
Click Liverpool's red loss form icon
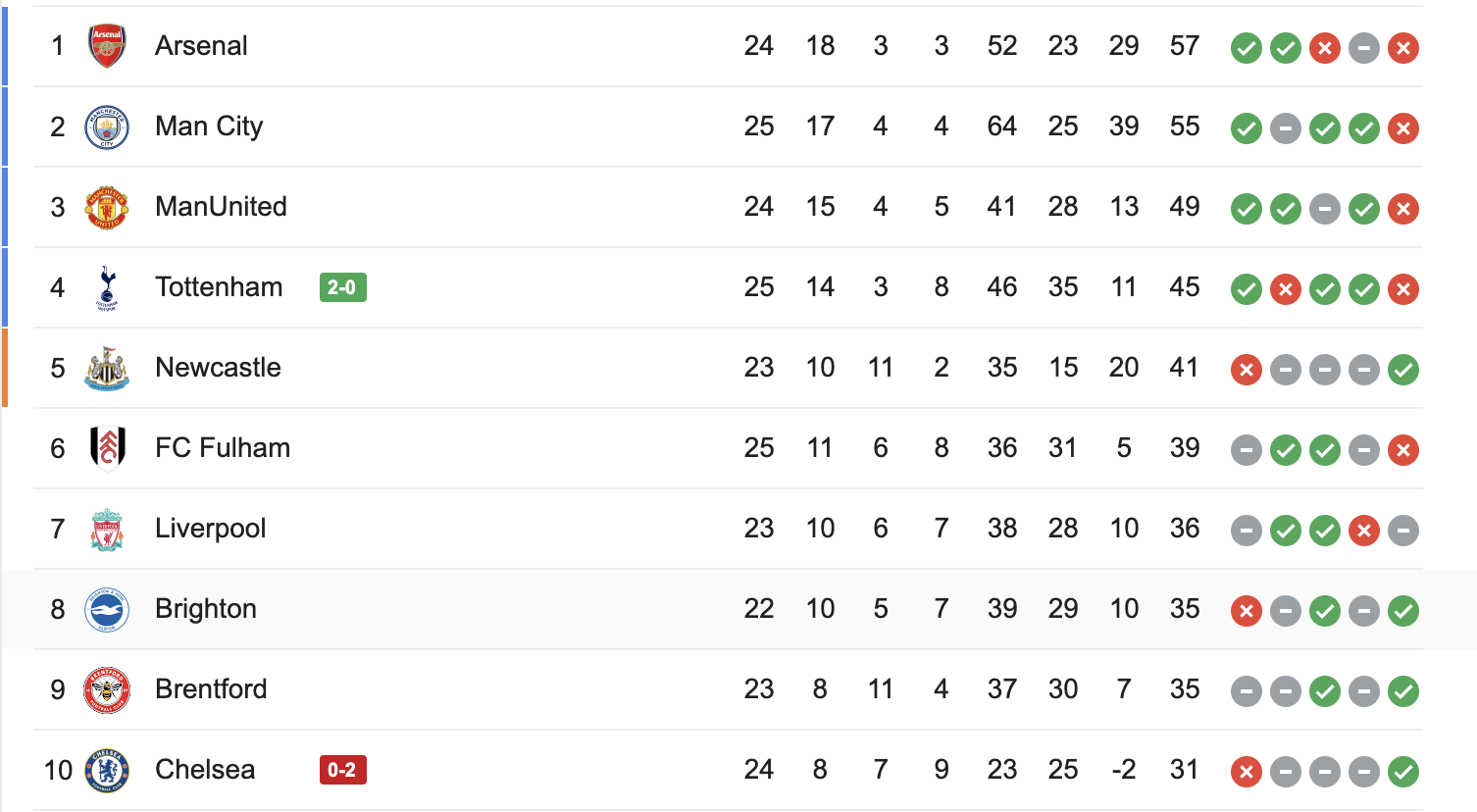1364,531
